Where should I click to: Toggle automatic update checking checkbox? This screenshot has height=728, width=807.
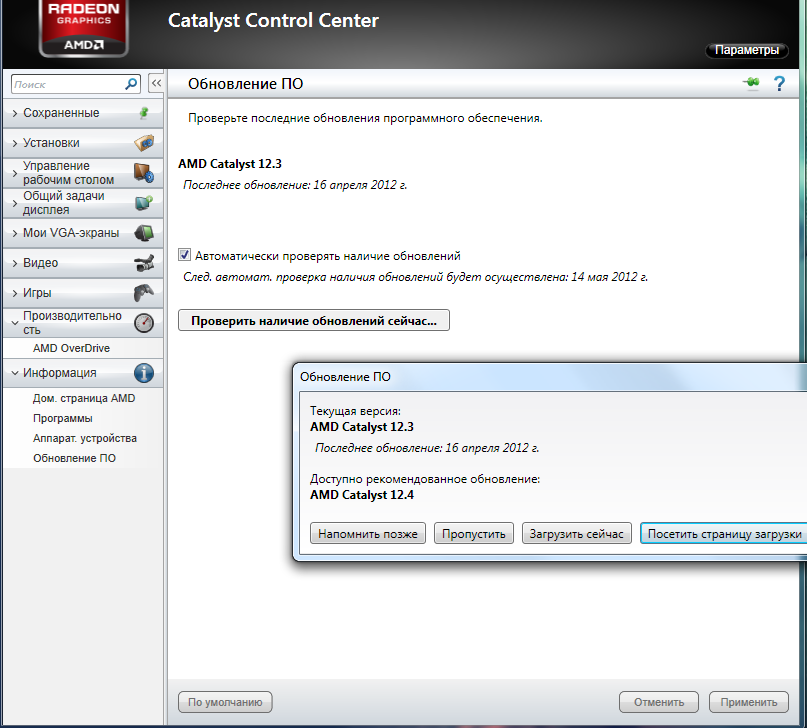coord(184,255)
